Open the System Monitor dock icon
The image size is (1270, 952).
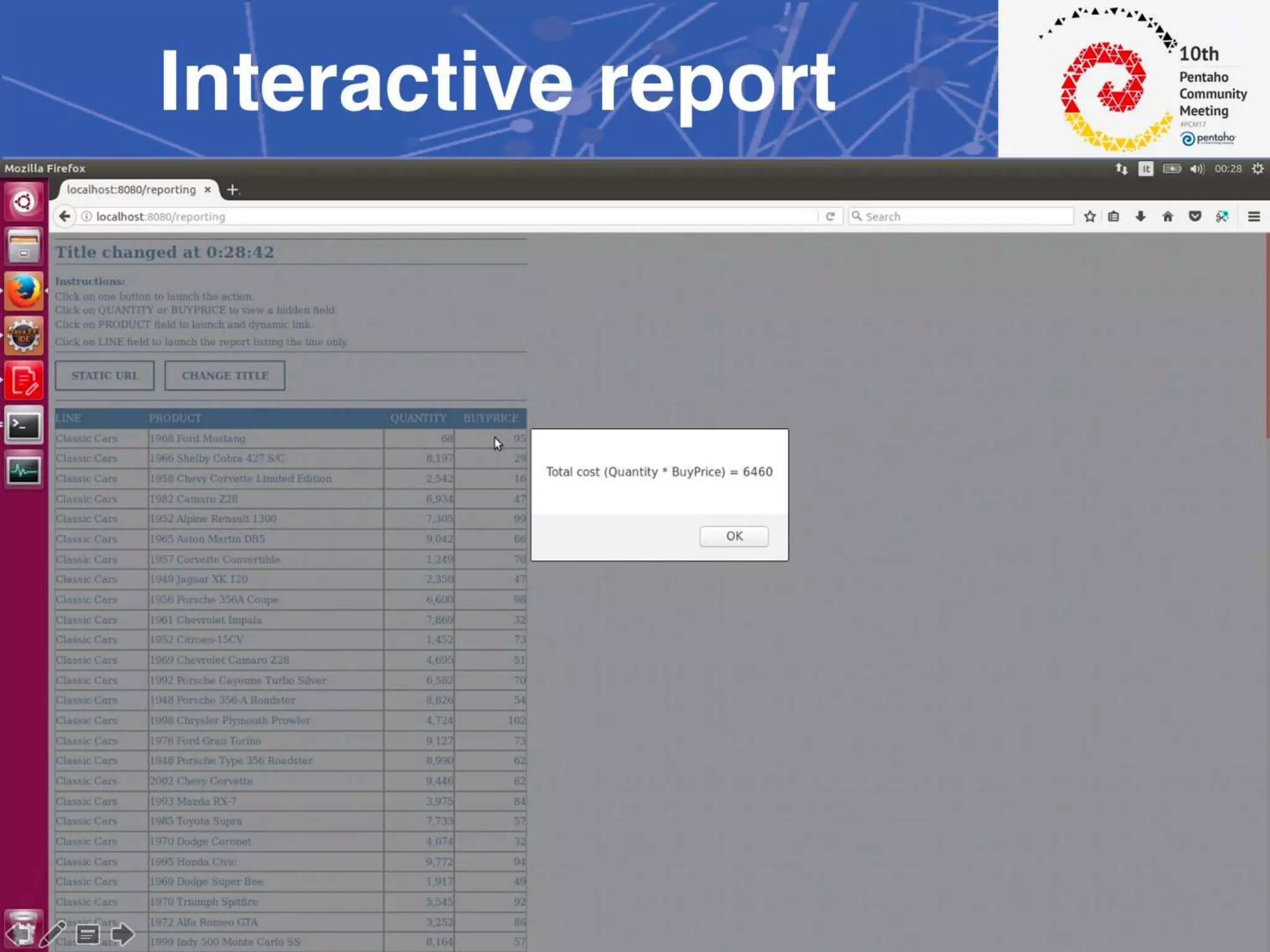(x=24, y=471)
